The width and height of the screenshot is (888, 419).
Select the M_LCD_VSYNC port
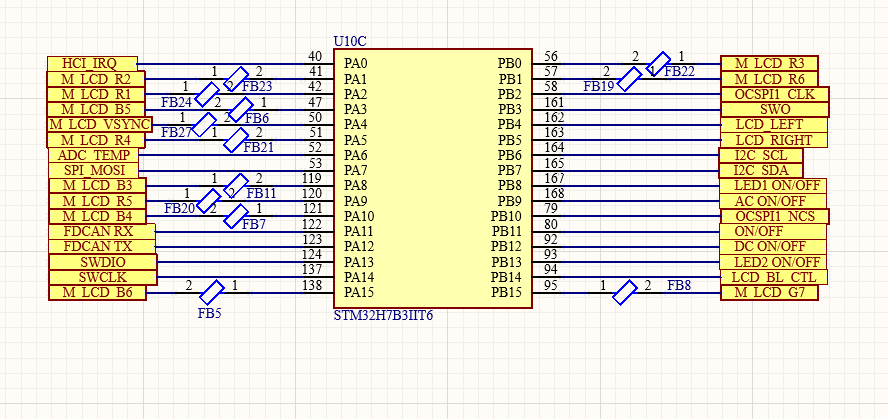99,125
